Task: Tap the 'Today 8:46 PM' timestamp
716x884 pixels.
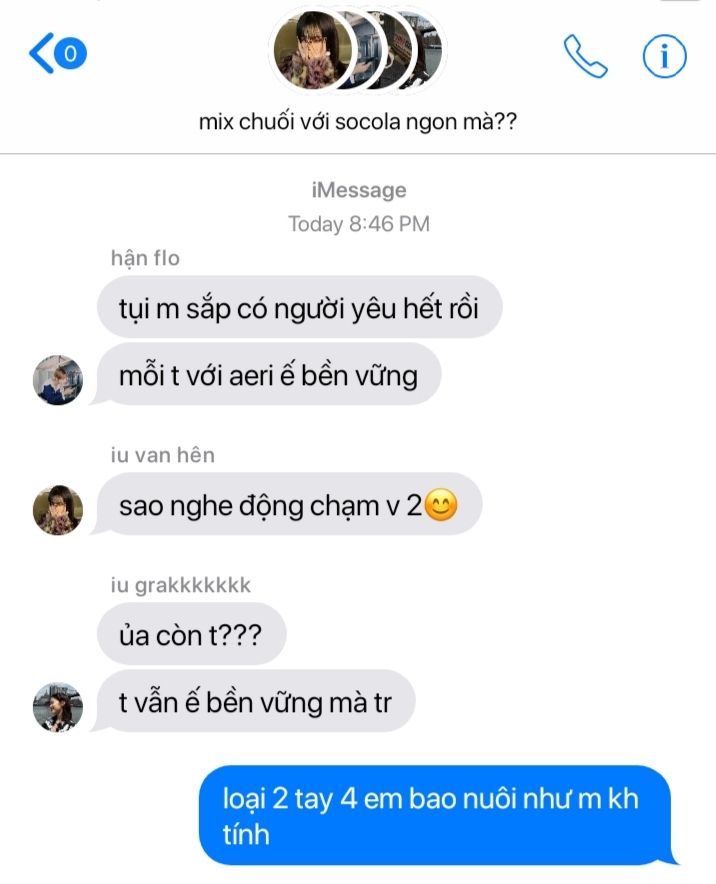Action: (359, 224)
